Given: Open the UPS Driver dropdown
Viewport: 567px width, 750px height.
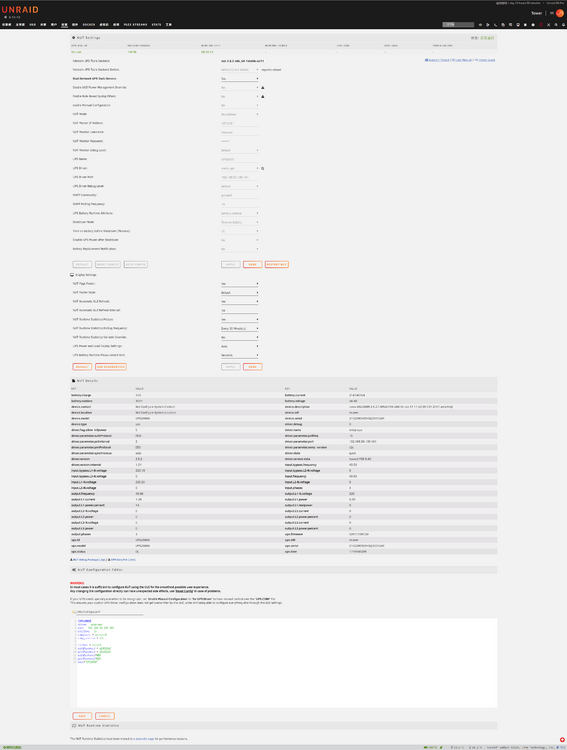Looking at the screenshot, I should [240, 168].
